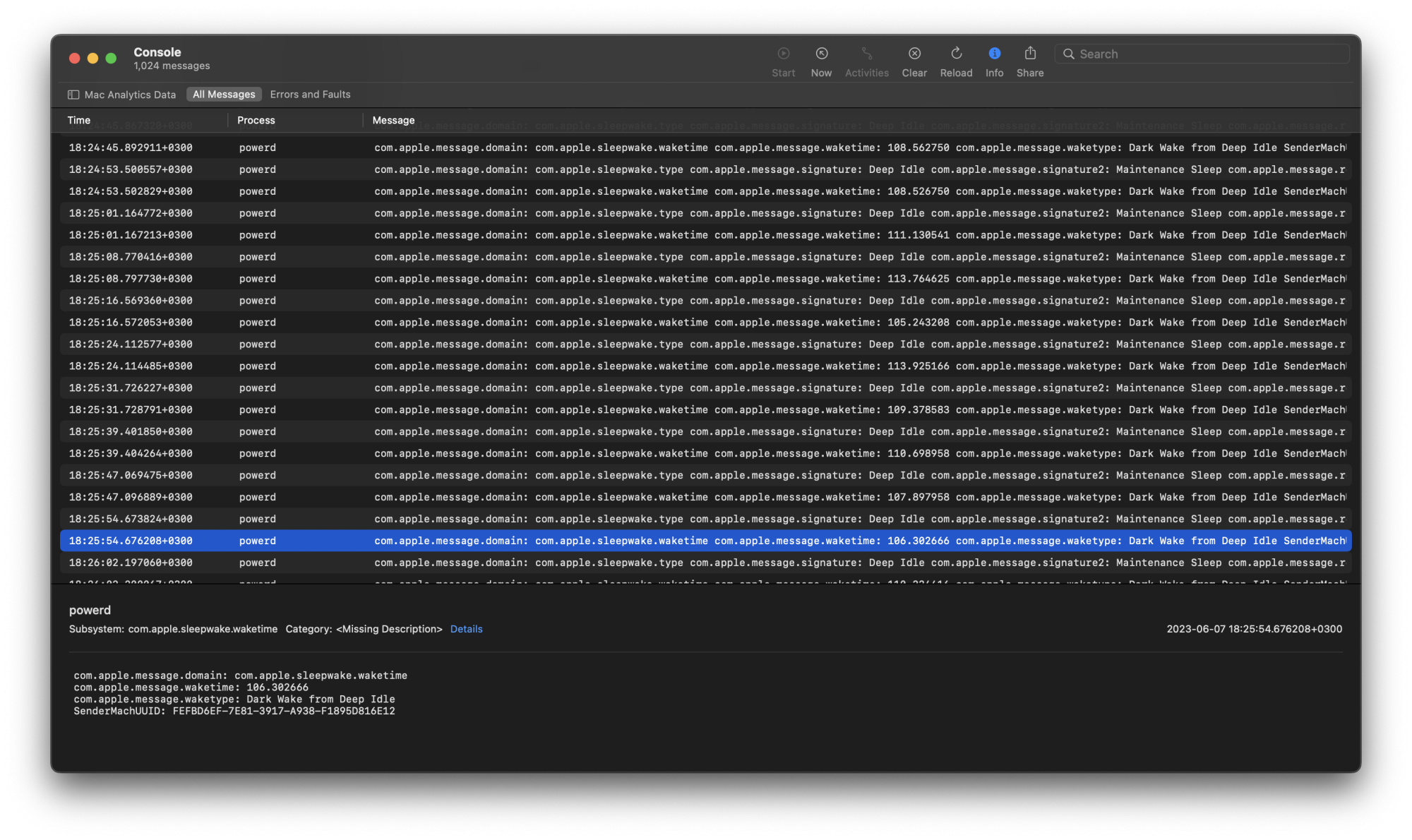Select log row 18:25:39.401850+0300
Image resolution: width=1412 pixels, height=840 pixels.
click(x=706, y=432)
